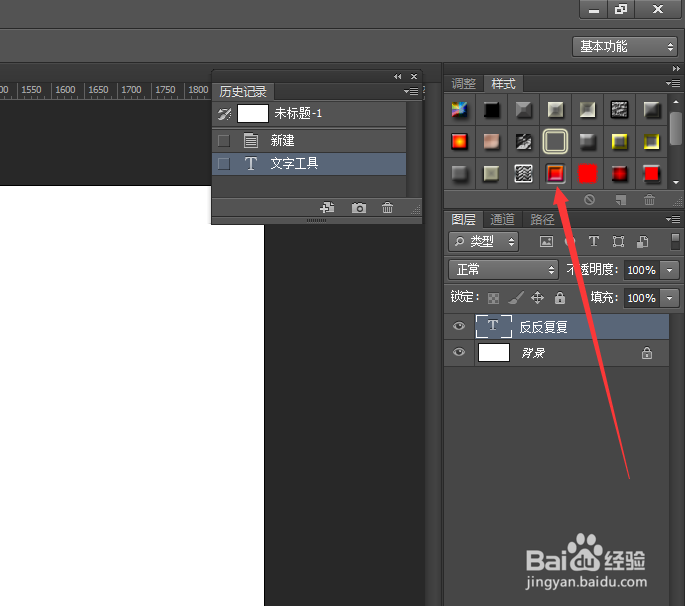The height and width of the screenshot is (606, 685).
Task: Filter layers by pixel image layers
Action: 546,242
